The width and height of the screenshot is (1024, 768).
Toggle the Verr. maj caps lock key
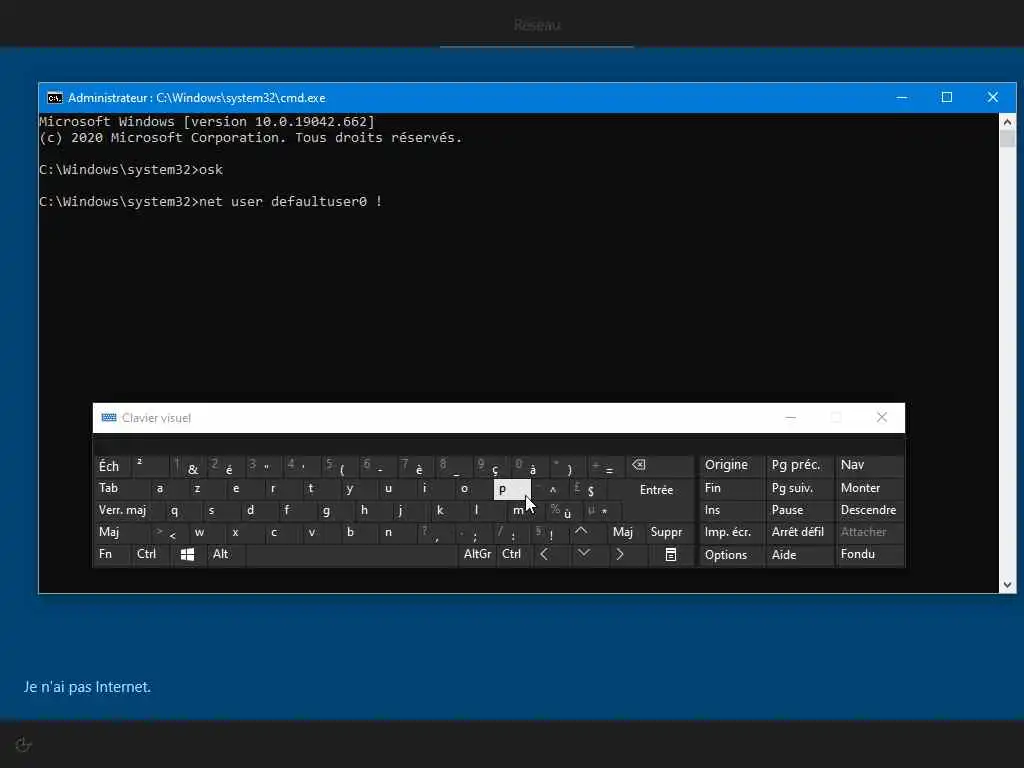point(122,511)
